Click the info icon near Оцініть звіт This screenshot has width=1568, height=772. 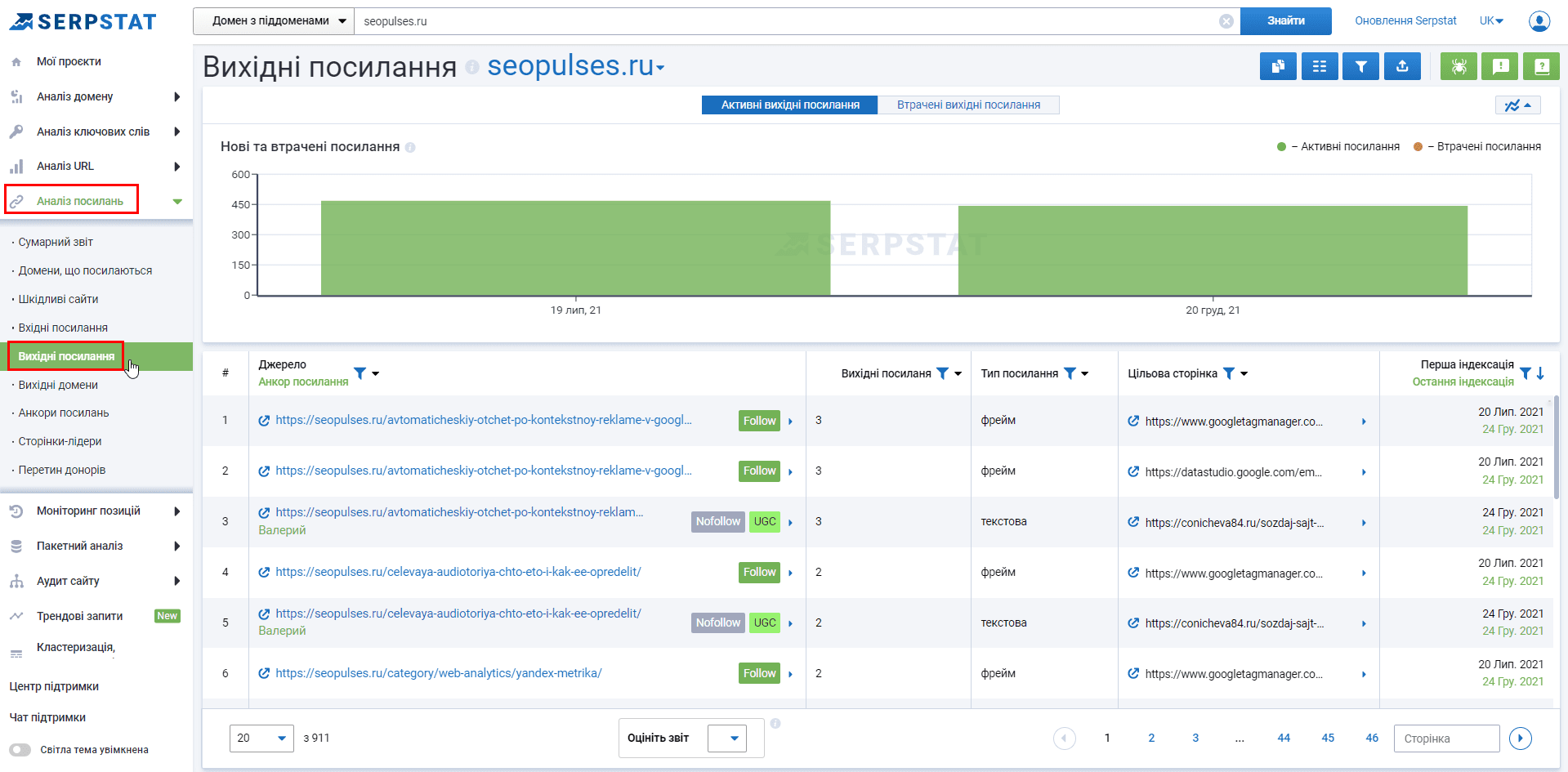(x=775, y=724)
